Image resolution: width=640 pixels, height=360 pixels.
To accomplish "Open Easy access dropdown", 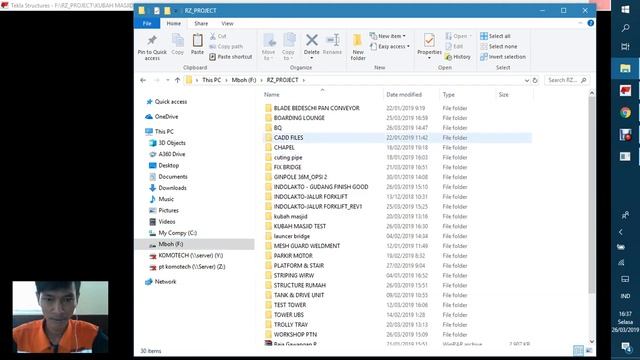I will 389,47.
